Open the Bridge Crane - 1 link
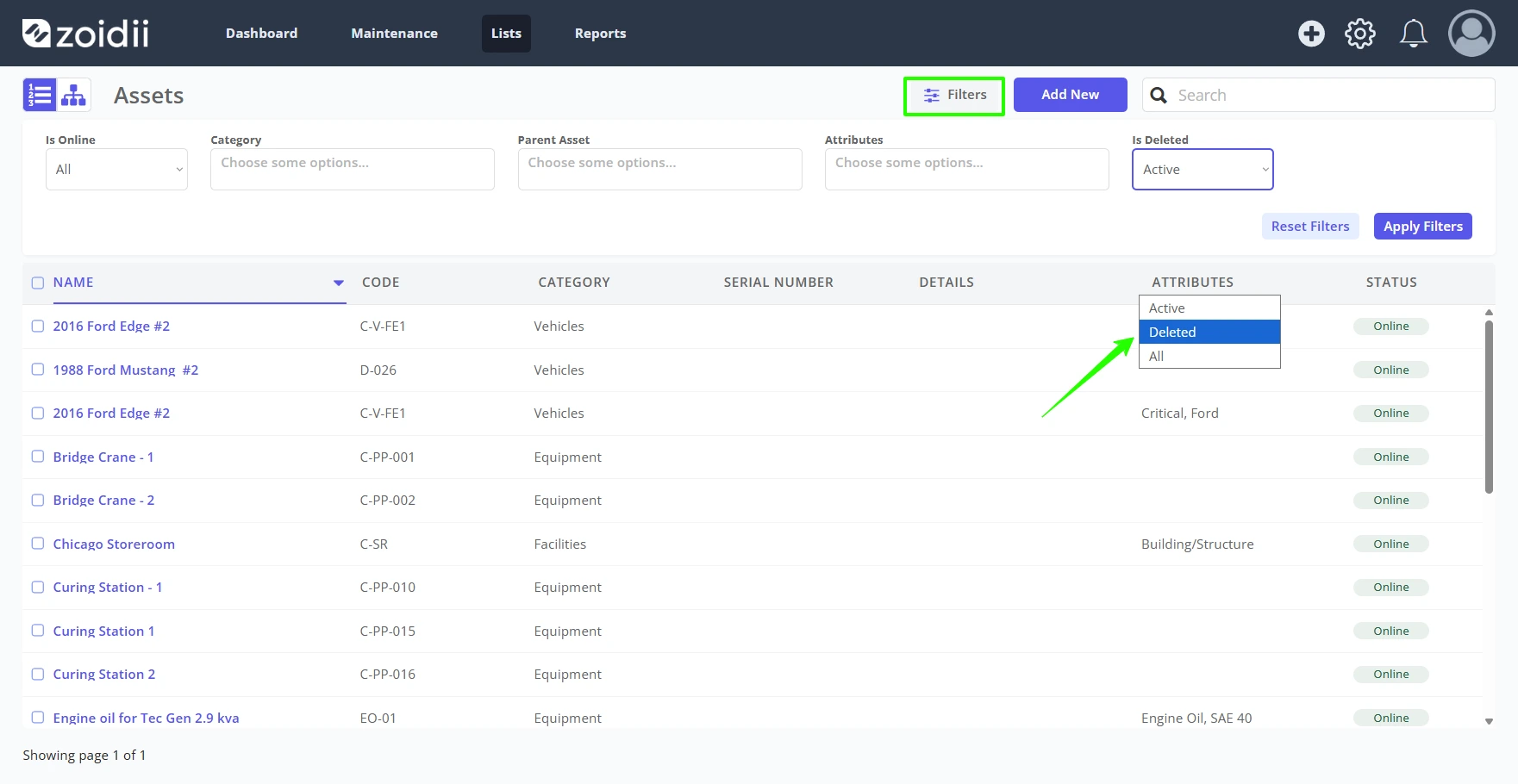This screenshot has height=784, width=1518. coord(103,457)
